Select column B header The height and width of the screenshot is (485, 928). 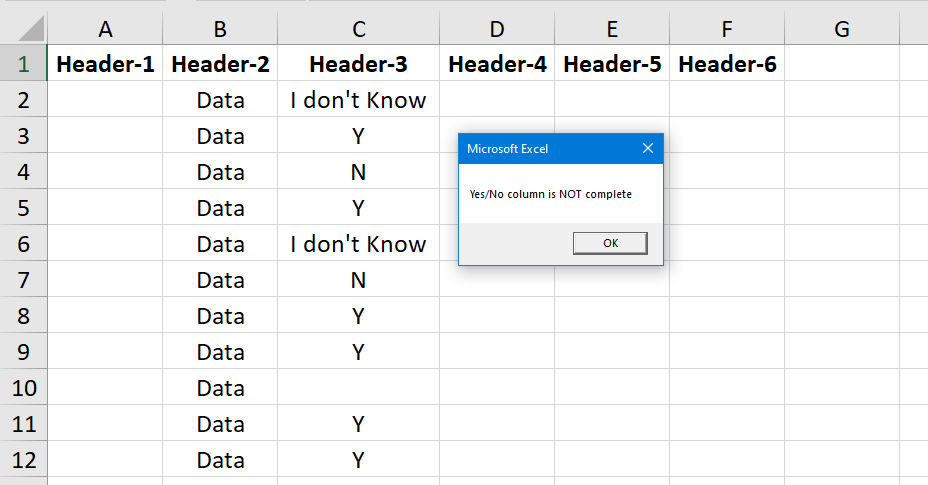(220, 28)
